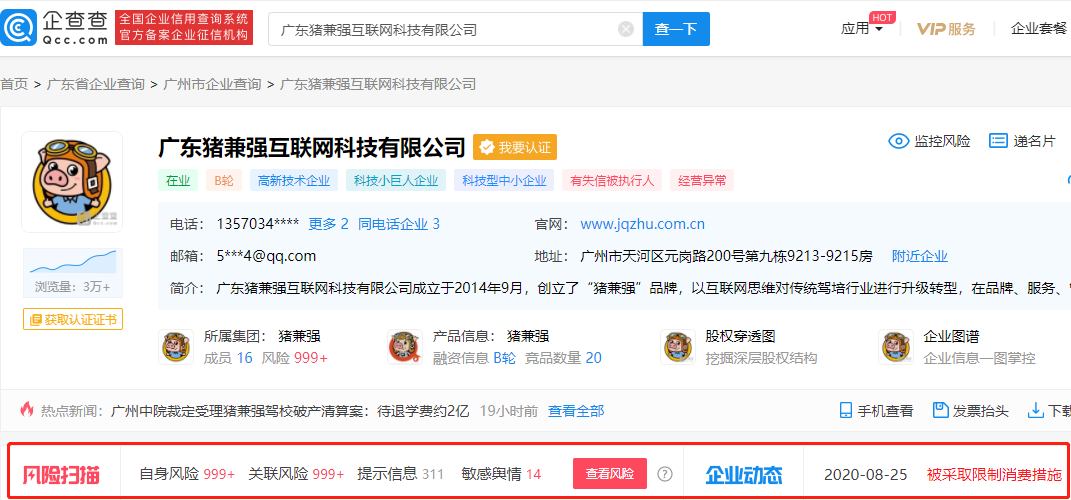Click 风险扫描 heading

click(x=61, y=474)
